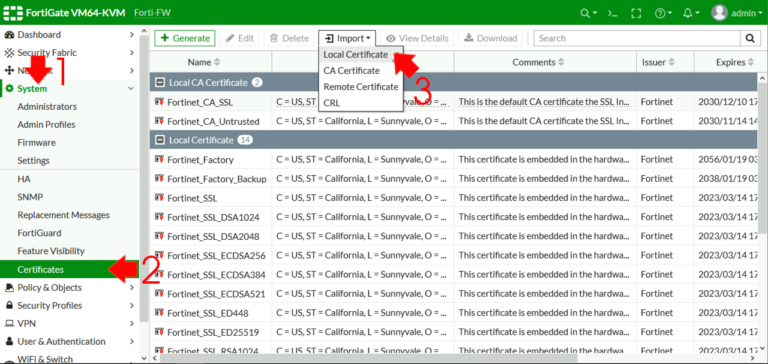
Task: Sort by the Comments column arrows
Action: click(x=561, y=62)
